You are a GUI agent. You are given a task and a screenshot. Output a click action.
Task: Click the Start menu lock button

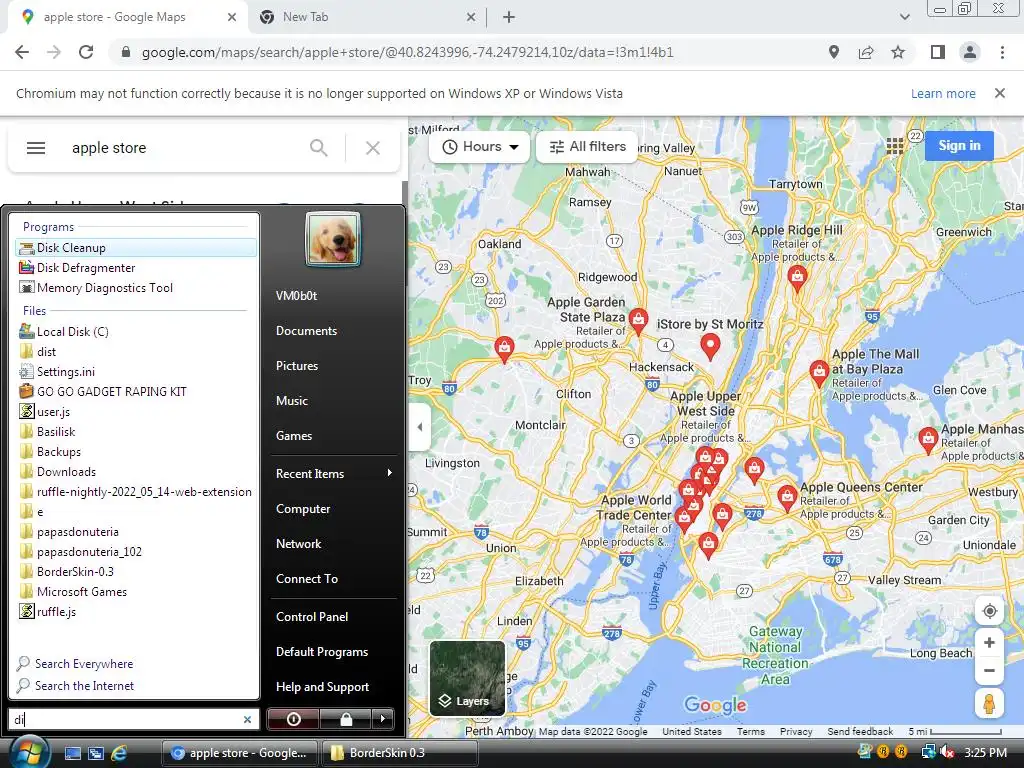(346, 719)
